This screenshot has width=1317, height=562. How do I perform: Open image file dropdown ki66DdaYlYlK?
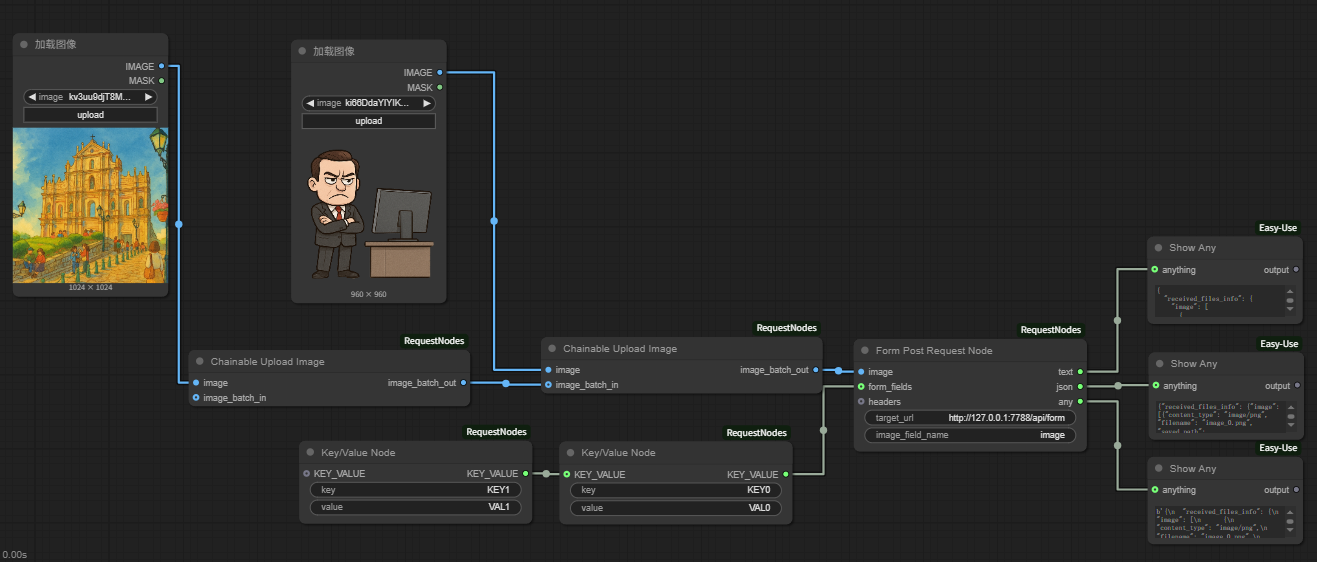(x=369, y=103)
